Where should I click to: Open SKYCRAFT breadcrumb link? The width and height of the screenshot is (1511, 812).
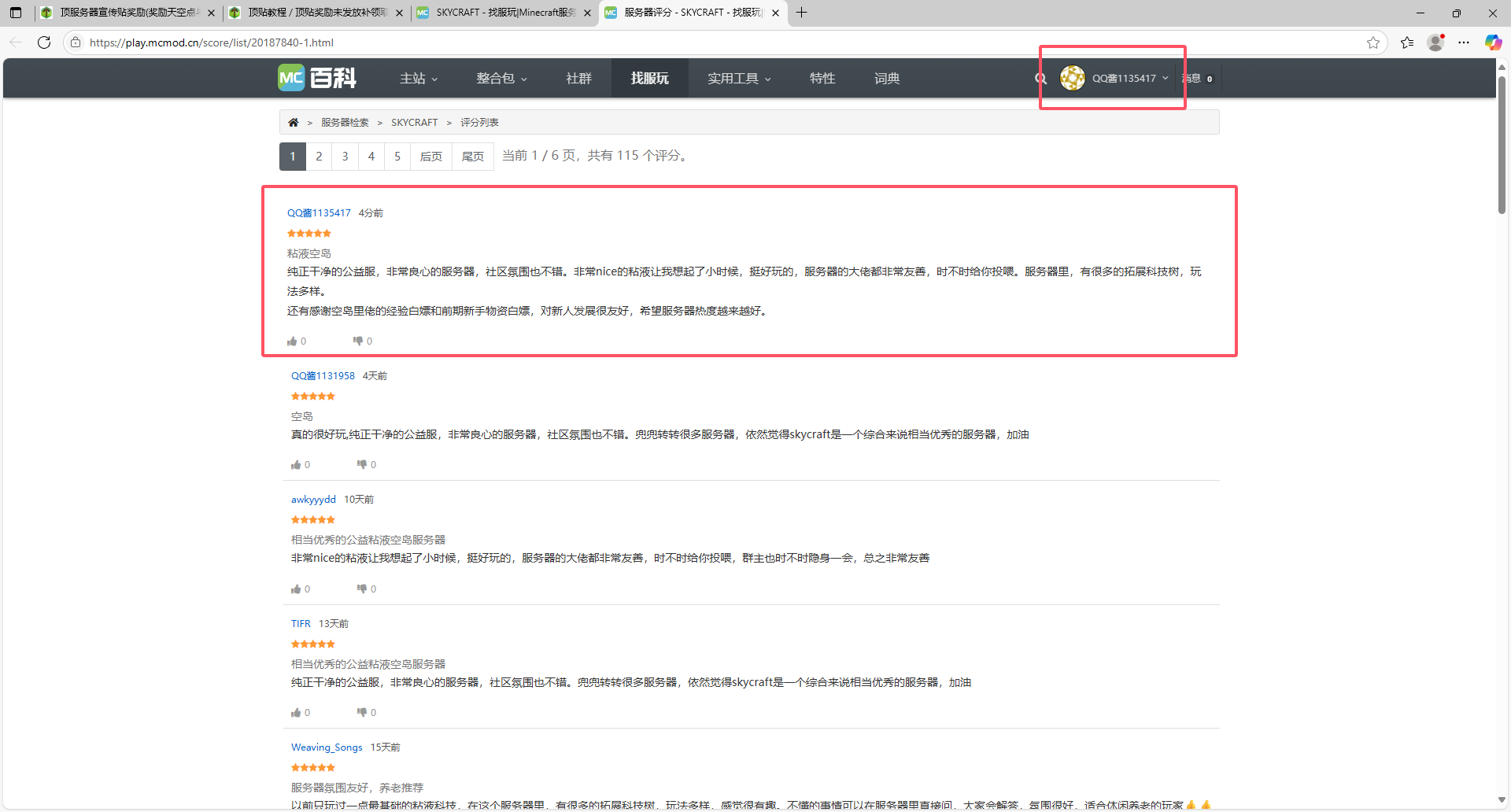pyautogui.click(x=414, y=123)
